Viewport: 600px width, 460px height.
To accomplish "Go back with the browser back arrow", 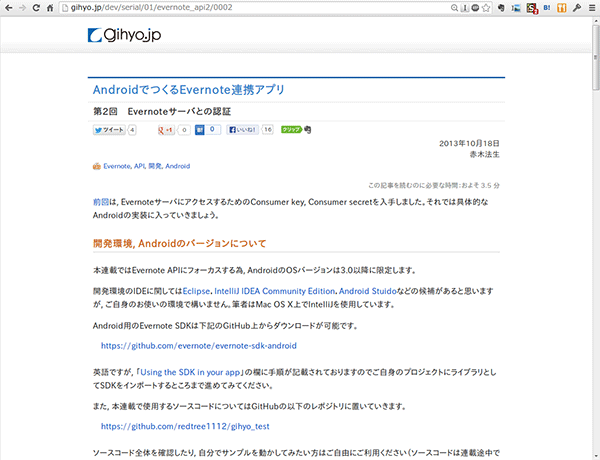I will 8,8.
